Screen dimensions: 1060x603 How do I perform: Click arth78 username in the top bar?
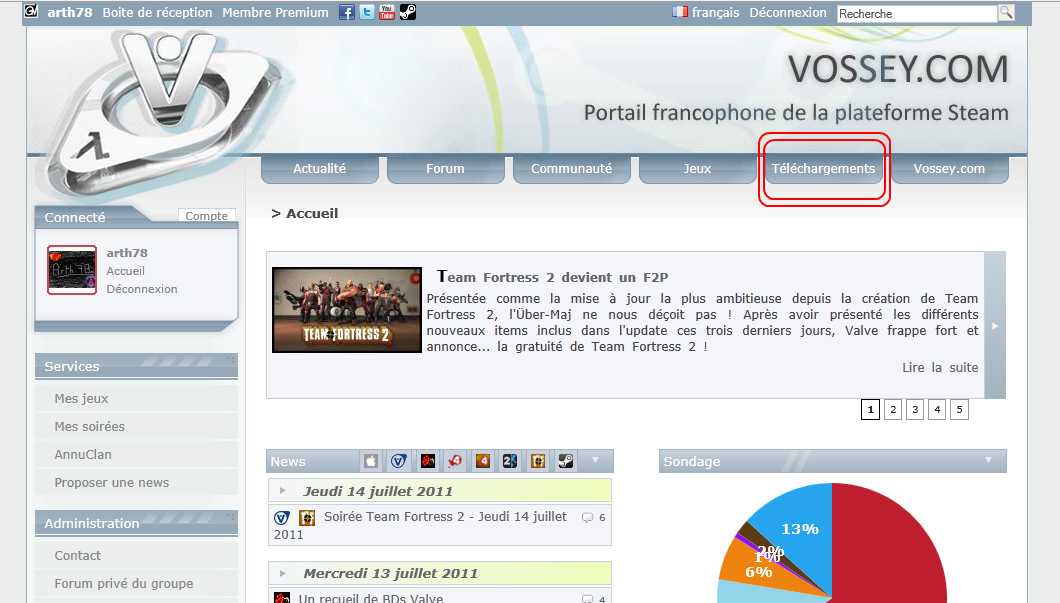(x=70, y=12)
